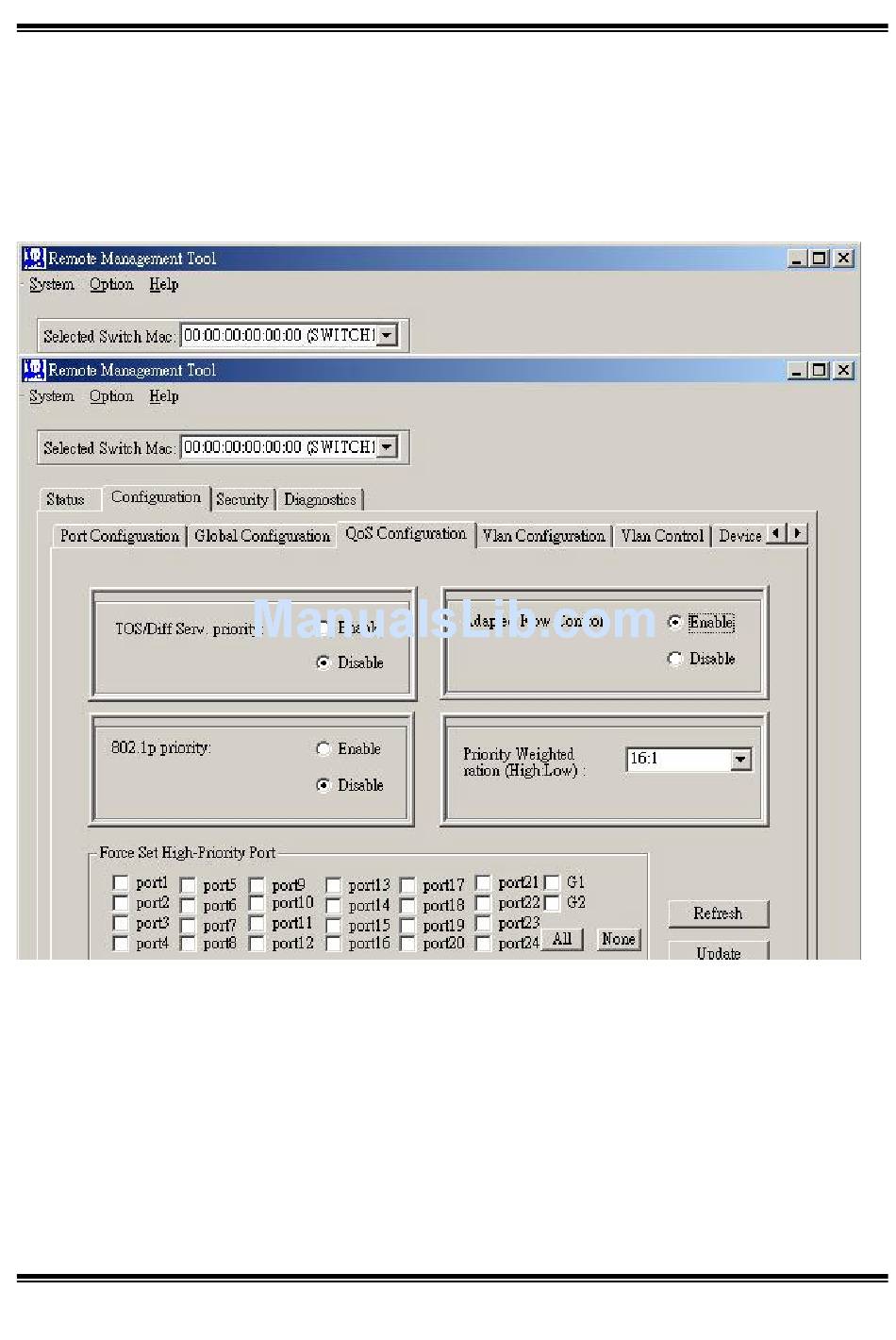Image resolution: width=896 pixels, height=1340 pixels.
Task: Check port6 high-priority checkbox
Action: click(x=188, y=905)
